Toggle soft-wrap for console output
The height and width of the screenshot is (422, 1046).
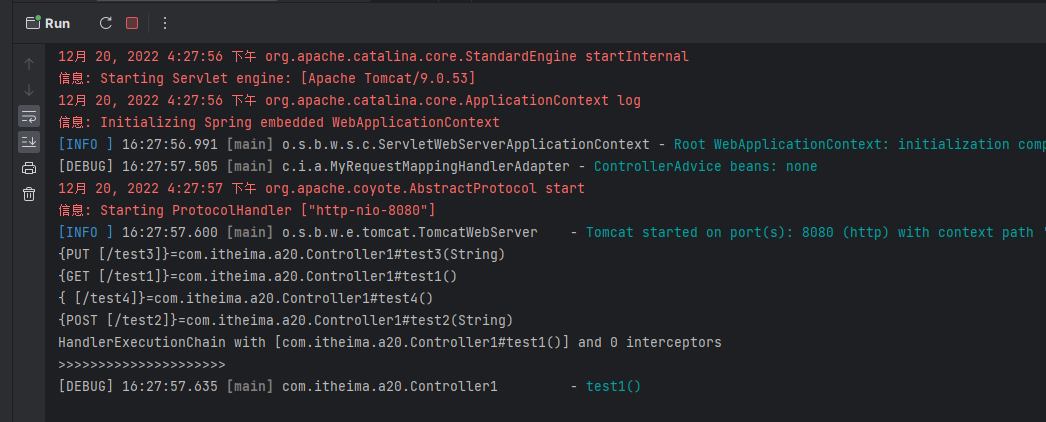click(29, 116)
